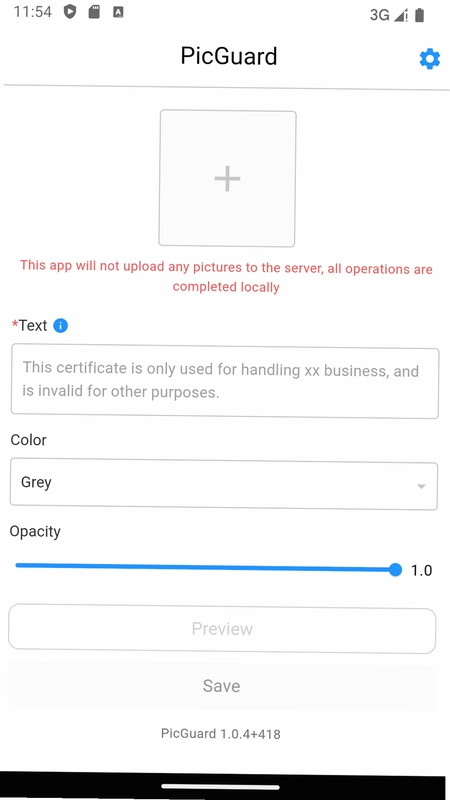Open the Grey color selection box
The image size is (450, 800).
coord(223,485)
